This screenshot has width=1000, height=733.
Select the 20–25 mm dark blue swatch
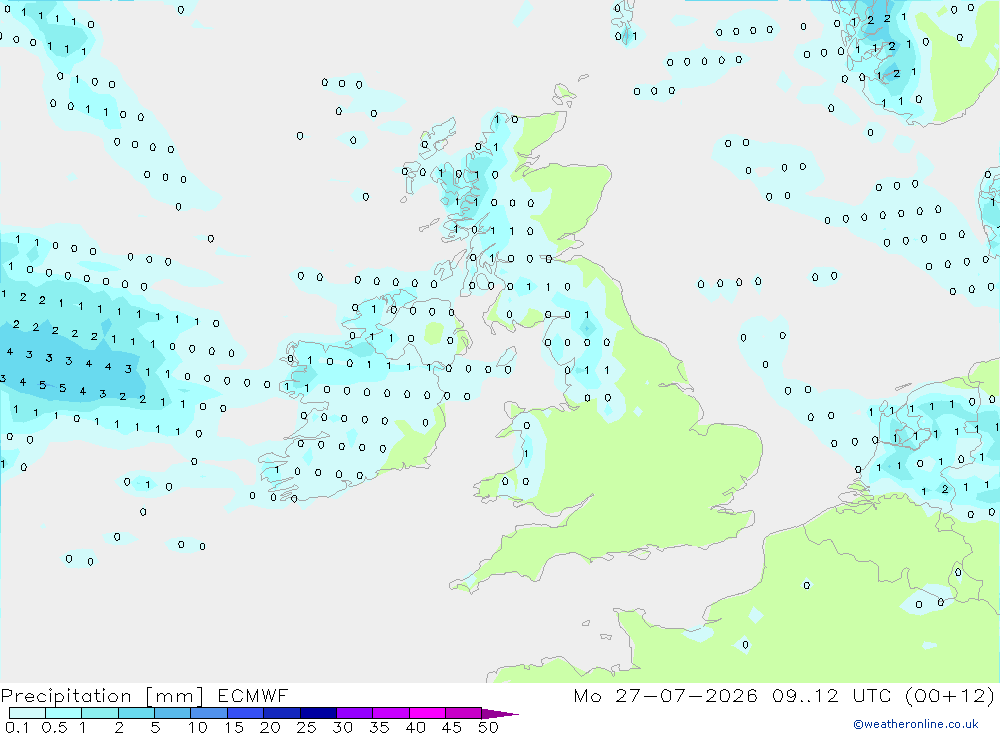click(282, 713)
